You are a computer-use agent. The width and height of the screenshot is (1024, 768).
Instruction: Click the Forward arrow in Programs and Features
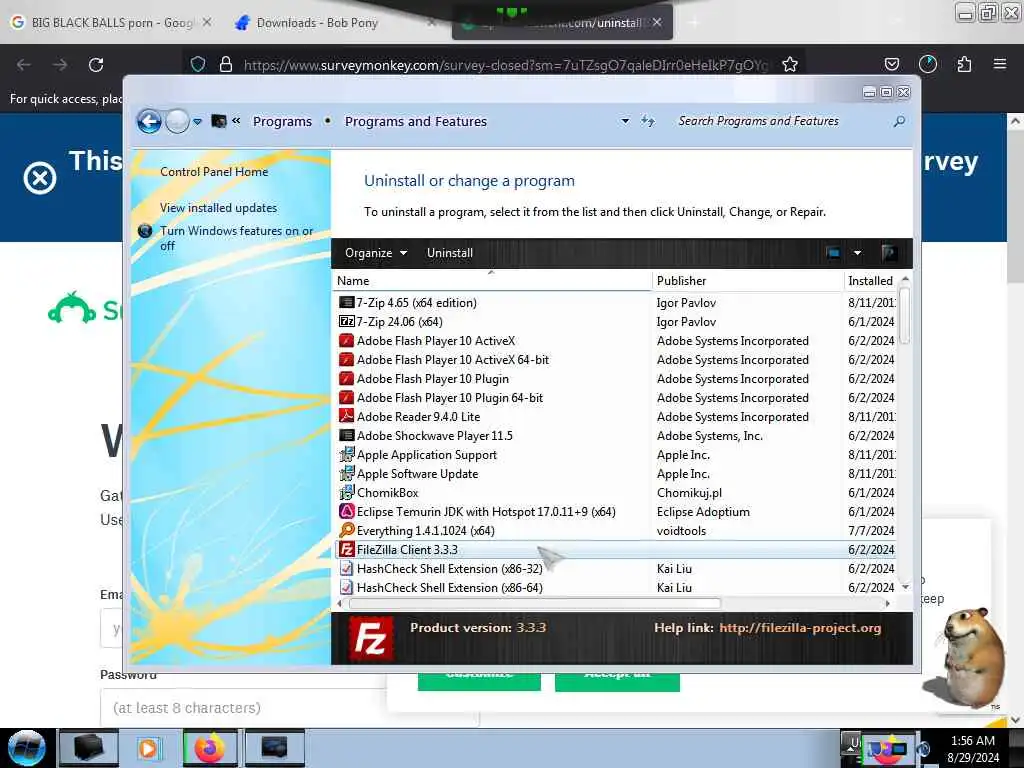tap(177, 121)
